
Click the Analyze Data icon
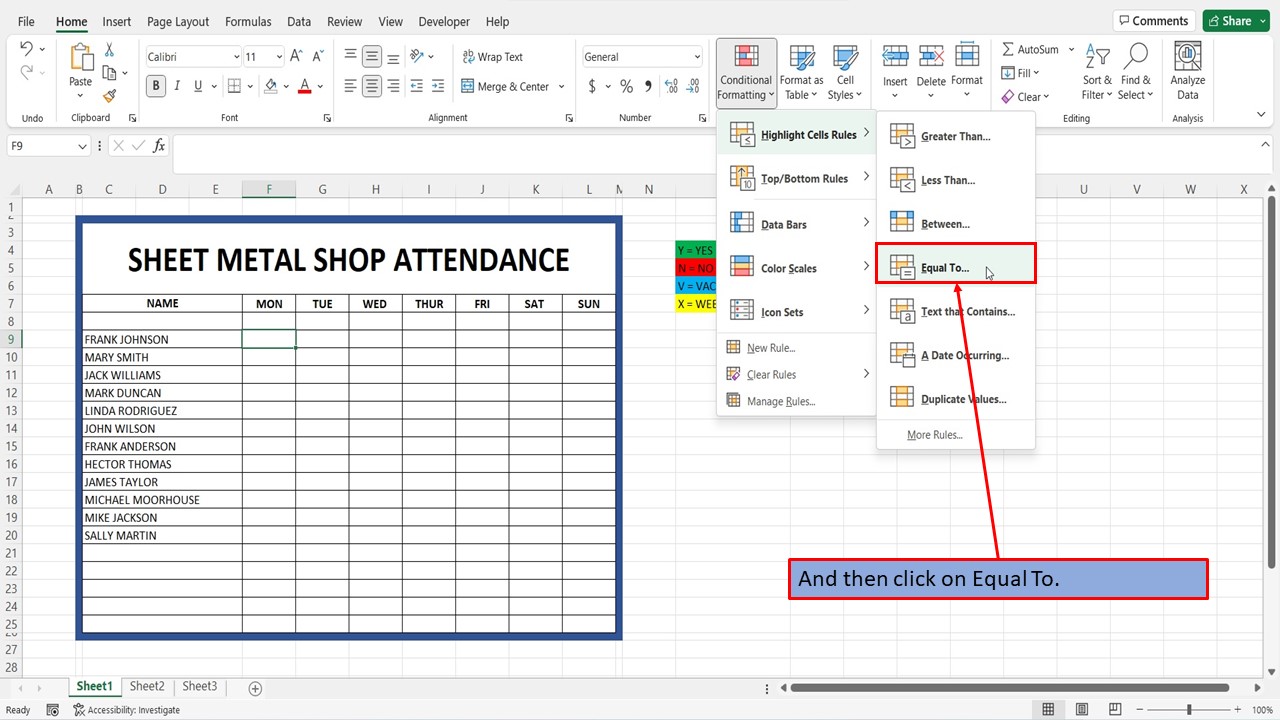(x=1187, y=71)
